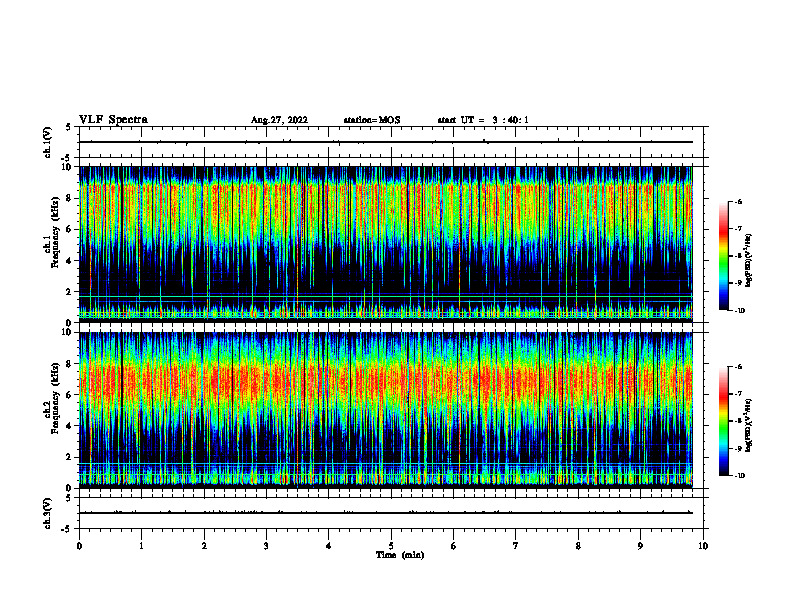
Task: Click the ch.1 spectrogram color scale bar
Action: pos(724,256)
